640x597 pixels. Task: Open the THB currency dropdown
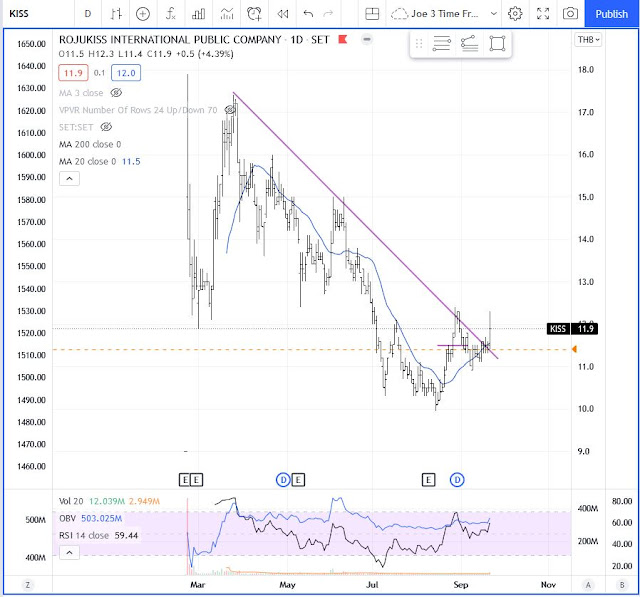(589, 40)
